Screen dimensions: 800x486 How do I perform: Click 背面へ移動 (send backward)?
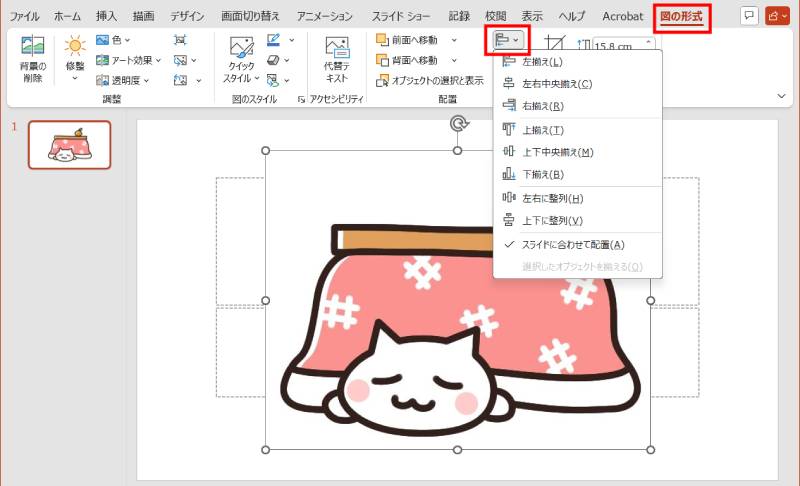click(x=407, y=60)
